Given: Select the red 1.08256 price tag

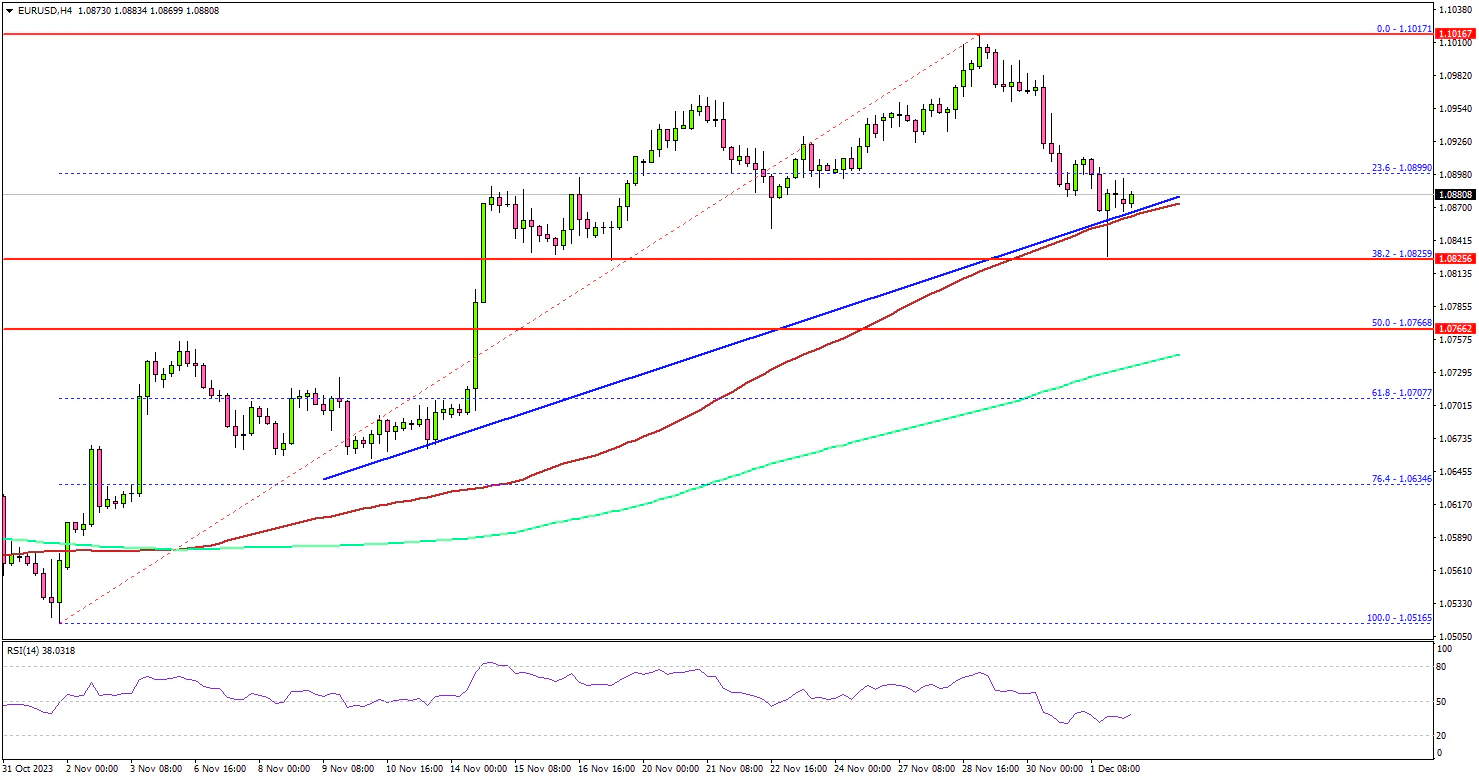Looking at the screenshot, I should pos(1454,258).
